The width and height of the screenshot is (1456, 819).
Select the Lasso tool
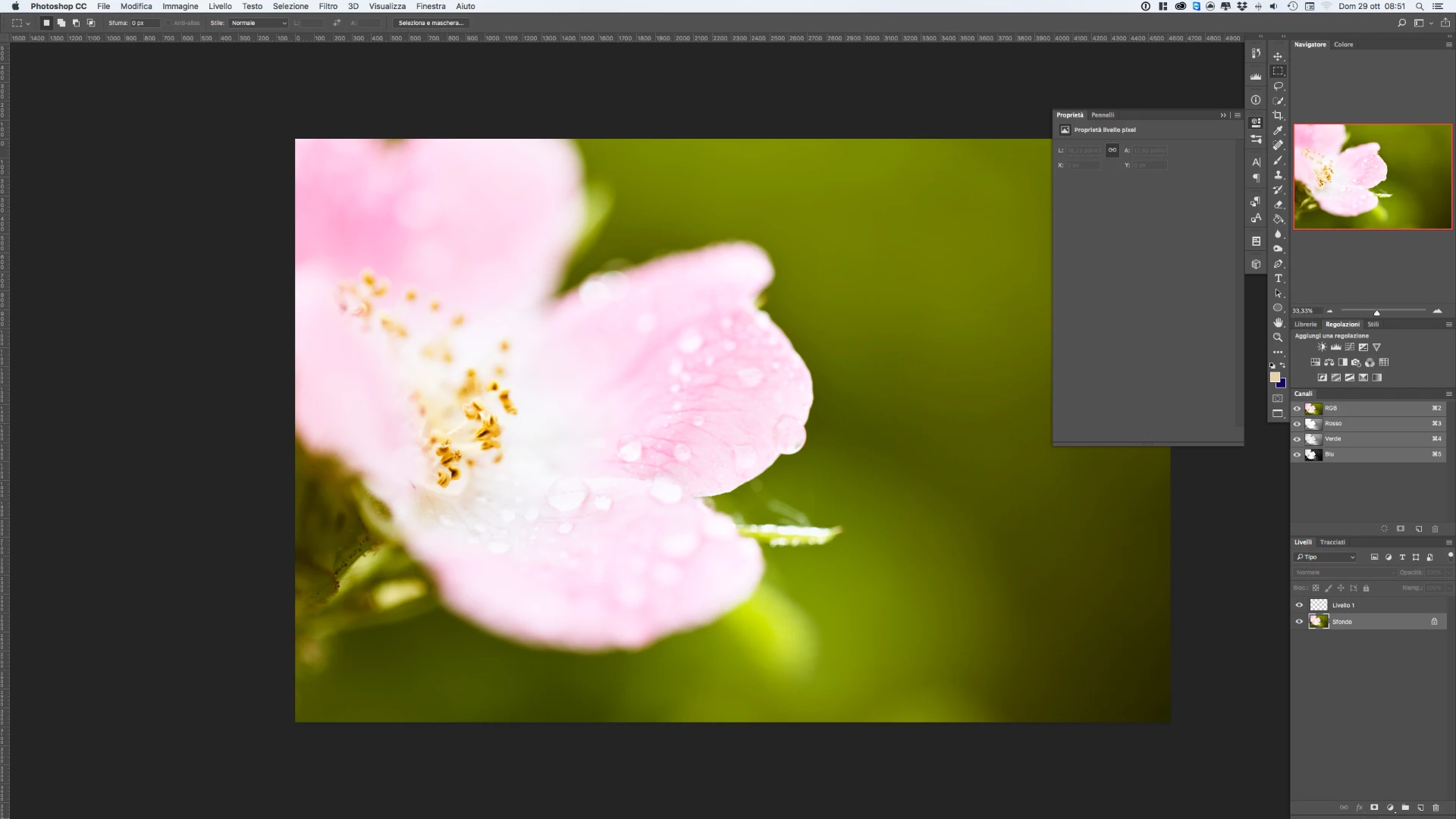pyautogui.click(x=1278, y=86)
